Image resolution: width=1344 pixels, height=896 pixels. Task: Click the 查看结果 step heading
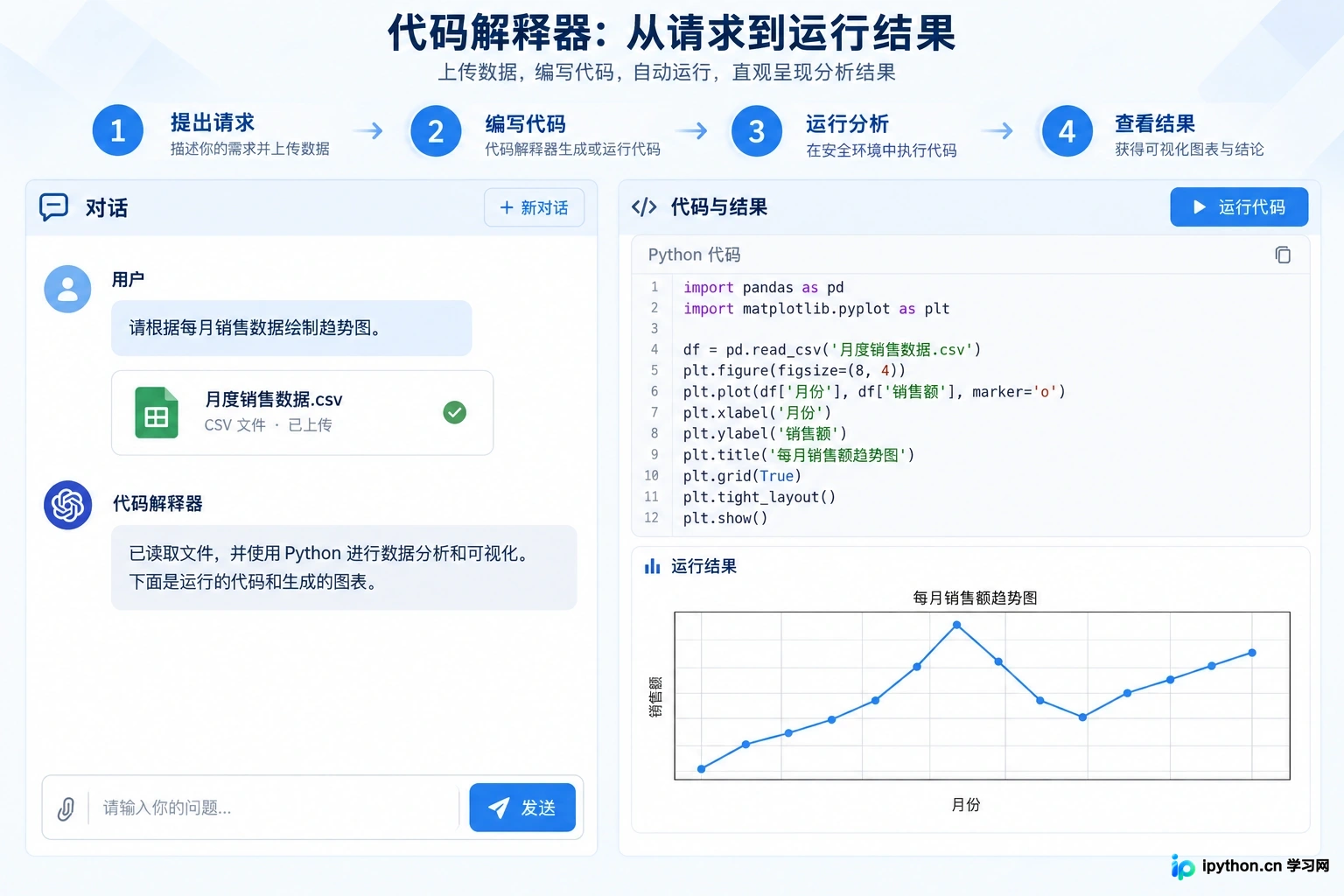pos(1155,124)
